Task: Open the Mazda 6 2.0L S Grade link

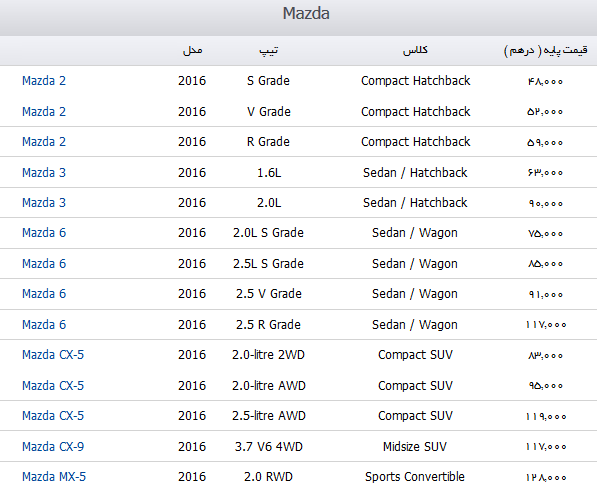Action: pyautogui.click(x=44, y=233)
